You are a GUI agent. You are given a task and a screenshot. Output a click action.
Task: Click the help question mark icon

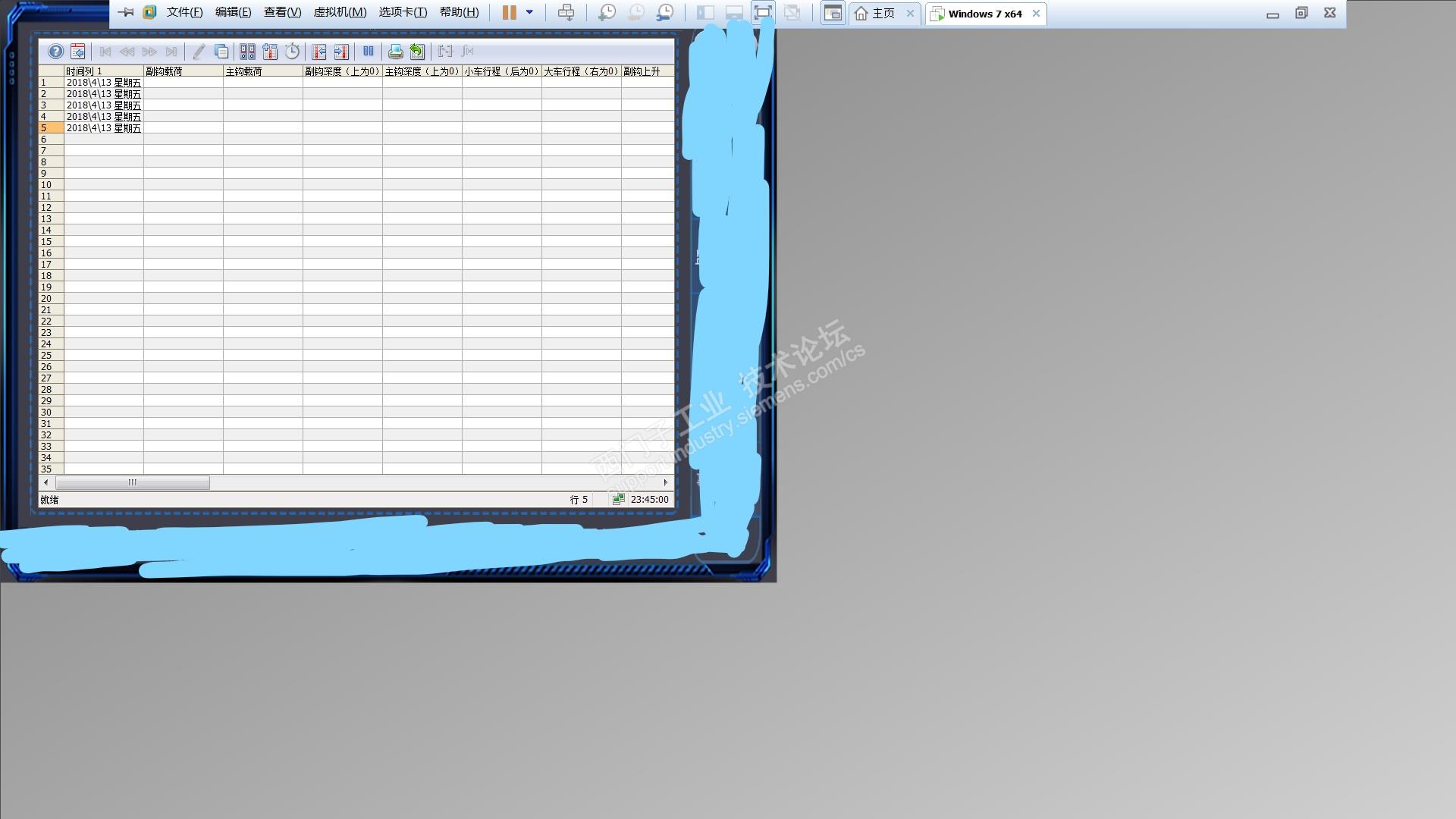55,52
